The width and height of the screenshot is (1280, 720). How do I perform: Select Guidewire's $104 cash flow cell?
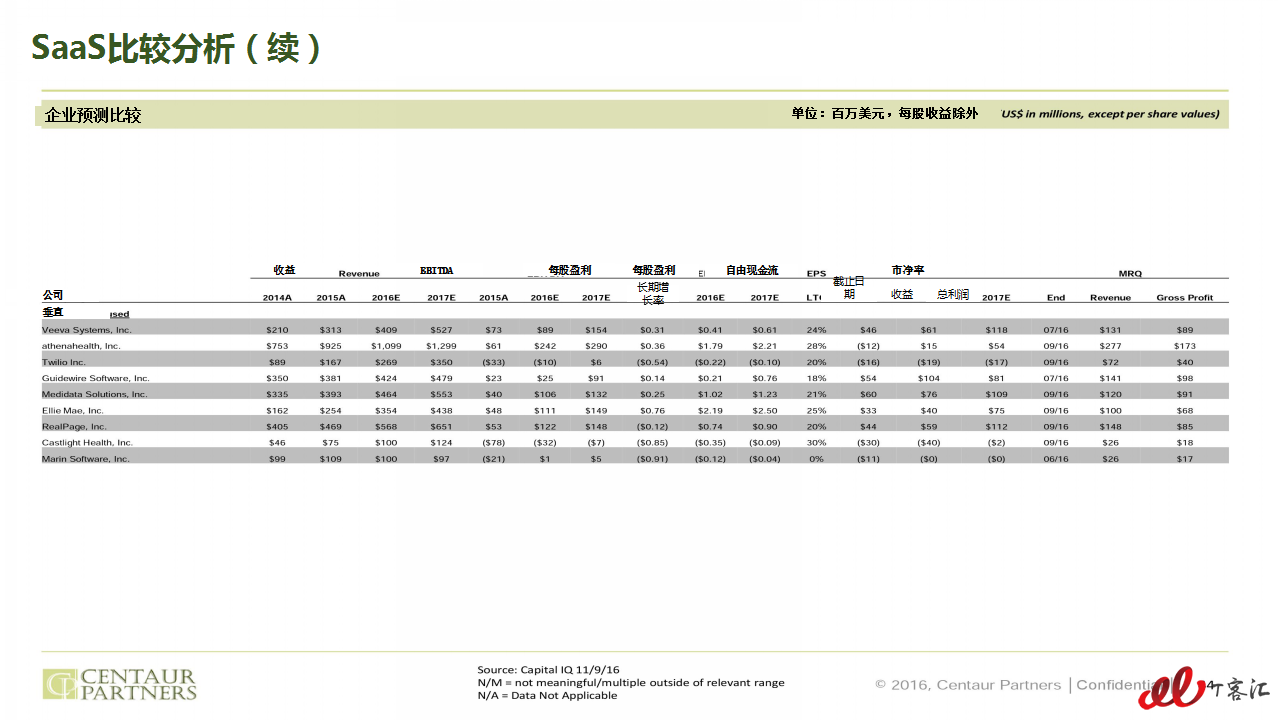pyautogui.click(x=929, y=378)
